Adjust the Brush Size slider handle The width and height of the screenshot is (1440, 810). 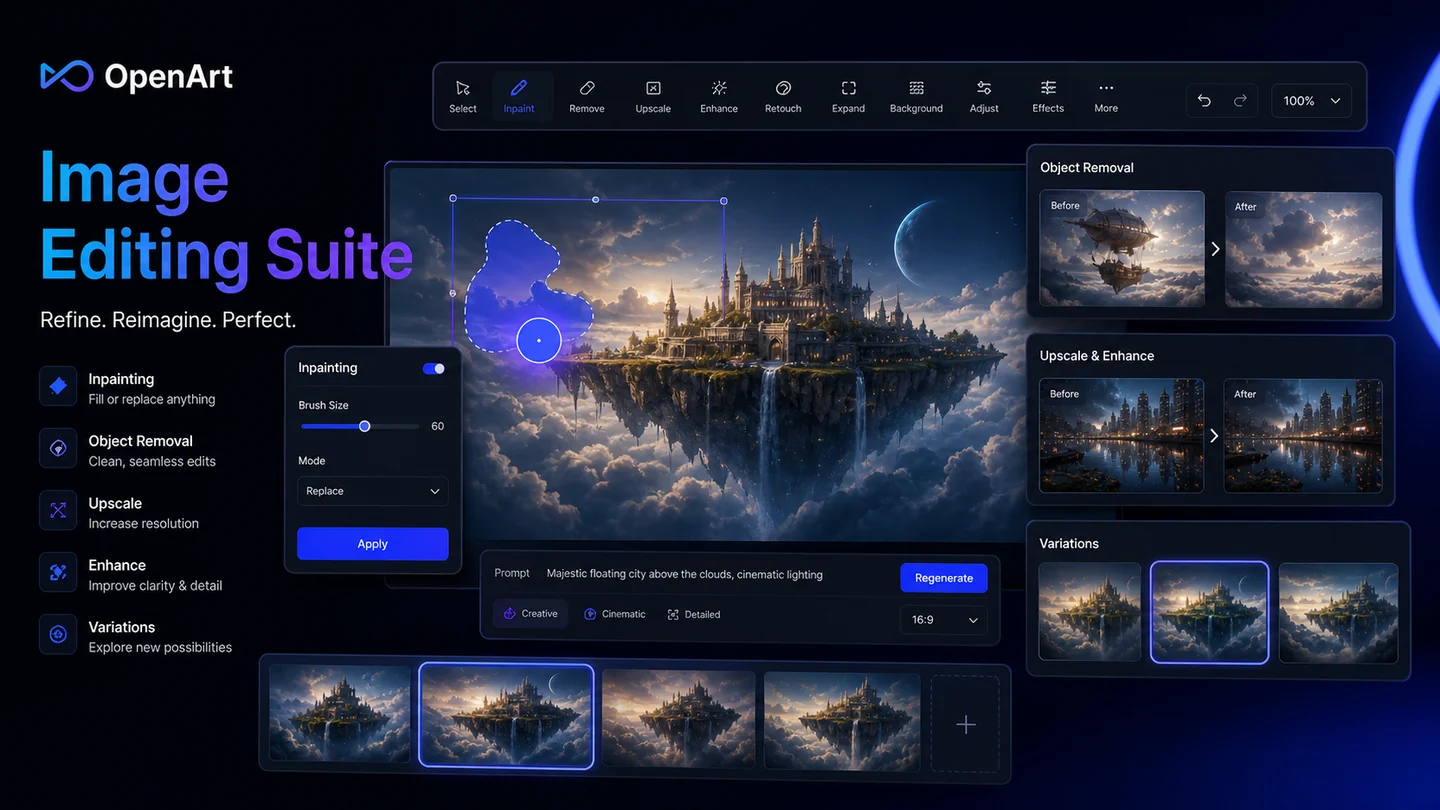coord(365,426)
